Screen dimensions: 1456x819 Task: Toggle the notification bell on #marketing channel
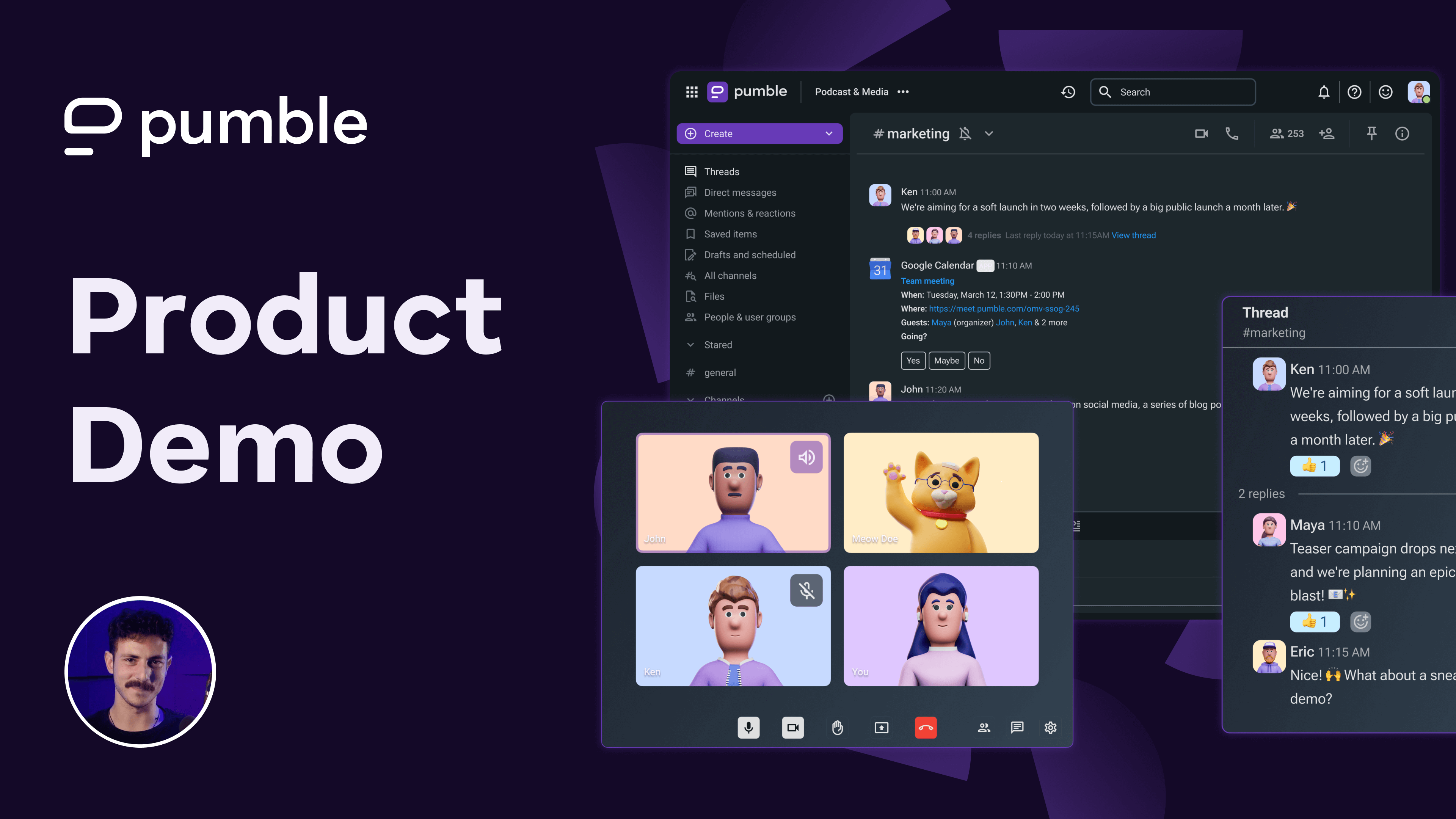(966, 133)
